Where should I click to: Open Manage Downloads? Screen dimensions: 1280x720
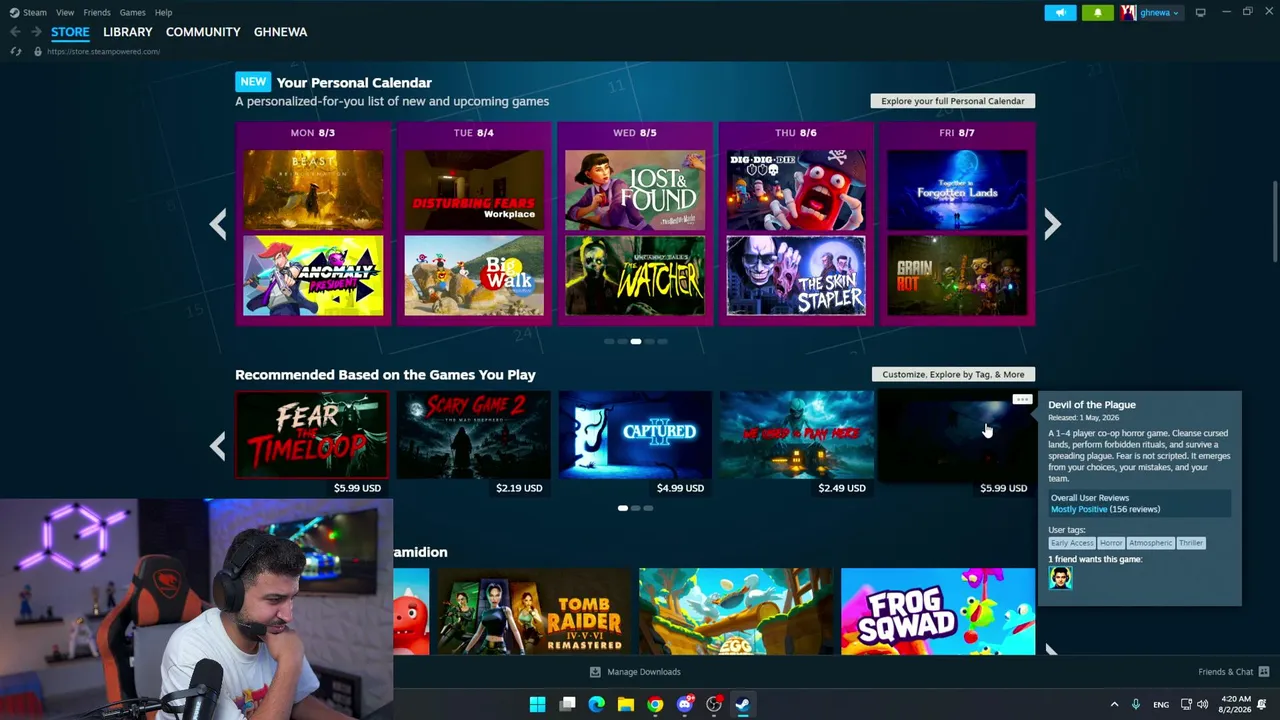coord(644,672)
